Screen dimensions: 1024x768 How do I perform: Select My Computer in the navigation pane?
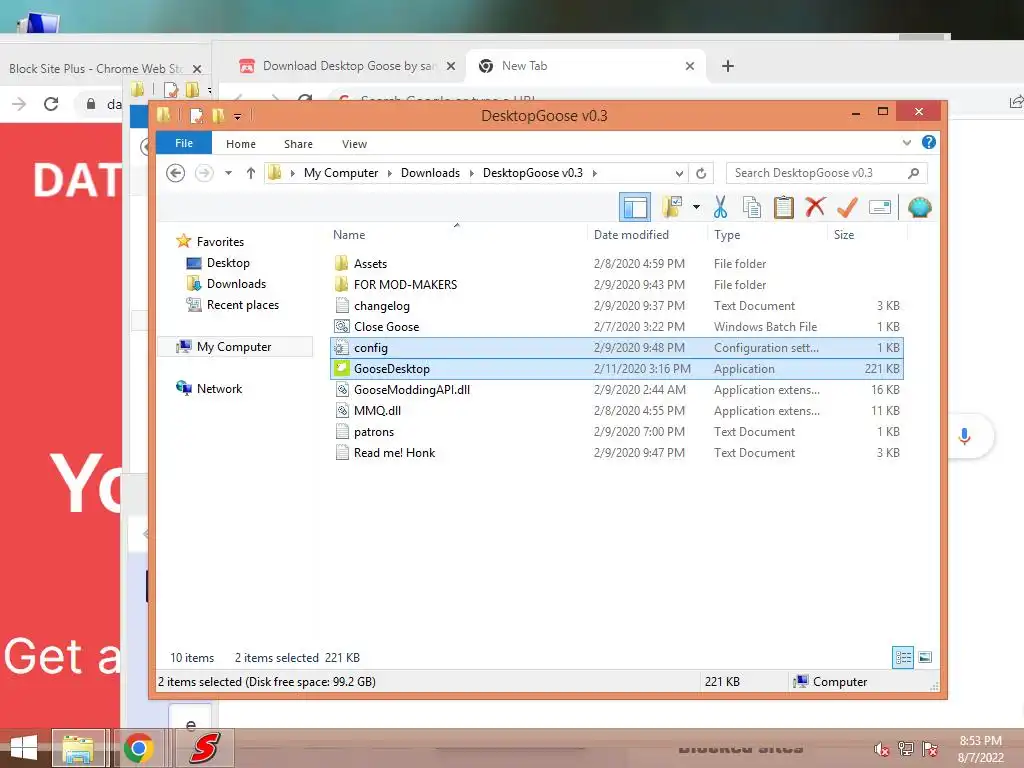pos(234,347)
